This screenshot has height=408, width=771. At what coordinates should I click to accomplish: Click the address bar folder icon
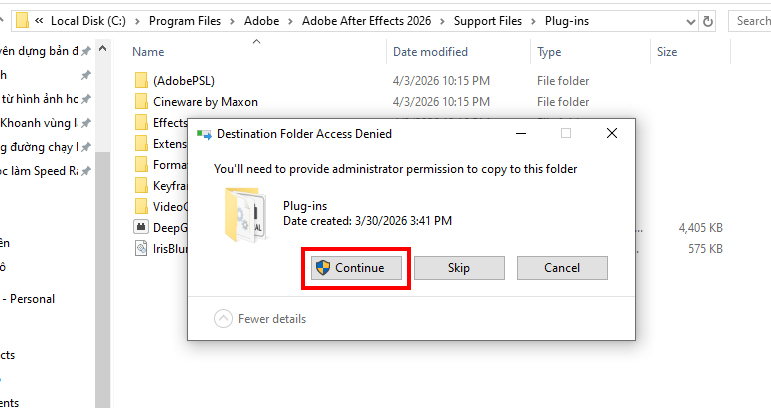click(x=22, y=20)
